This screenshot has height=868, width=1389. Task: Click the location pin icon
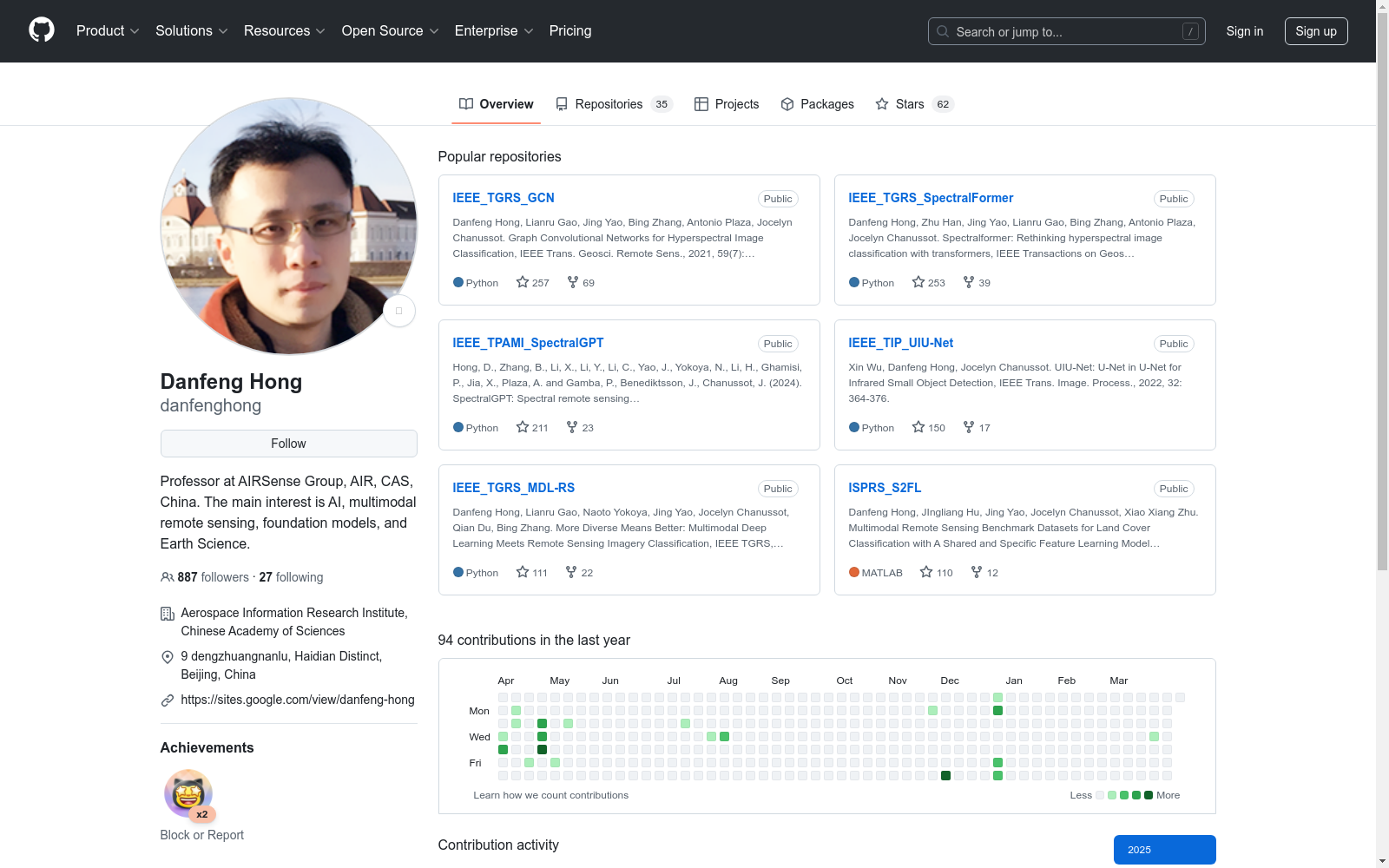[168, 657]
